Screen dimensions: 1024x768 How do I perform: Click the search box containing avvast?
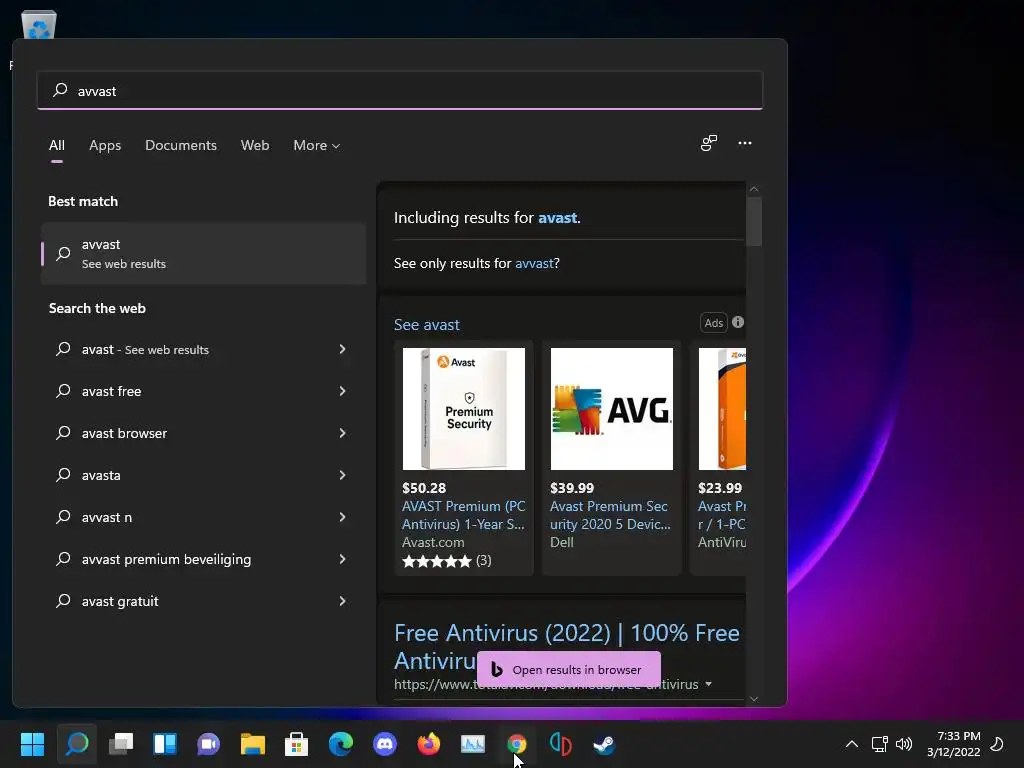tap(400, 91)
